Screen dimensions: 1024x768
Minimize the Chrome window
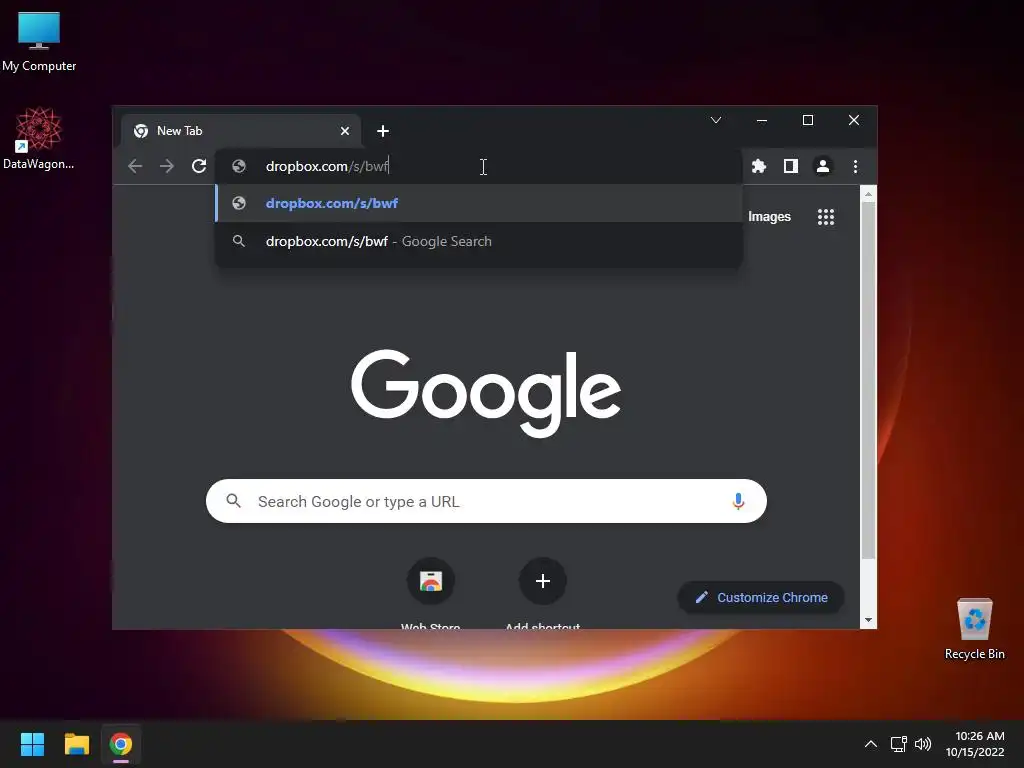coord(761,120)
